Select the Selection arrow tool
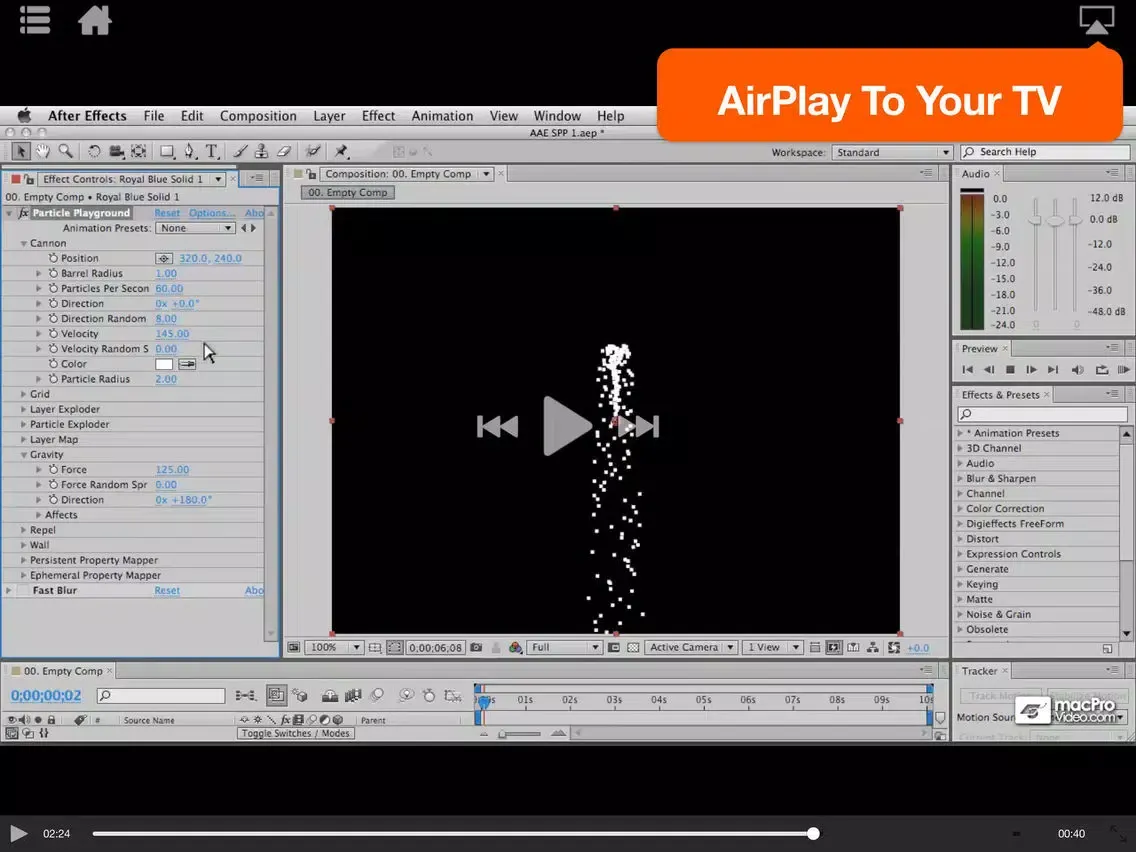This screenshot has height=852, width=1136. pos(20,151)
